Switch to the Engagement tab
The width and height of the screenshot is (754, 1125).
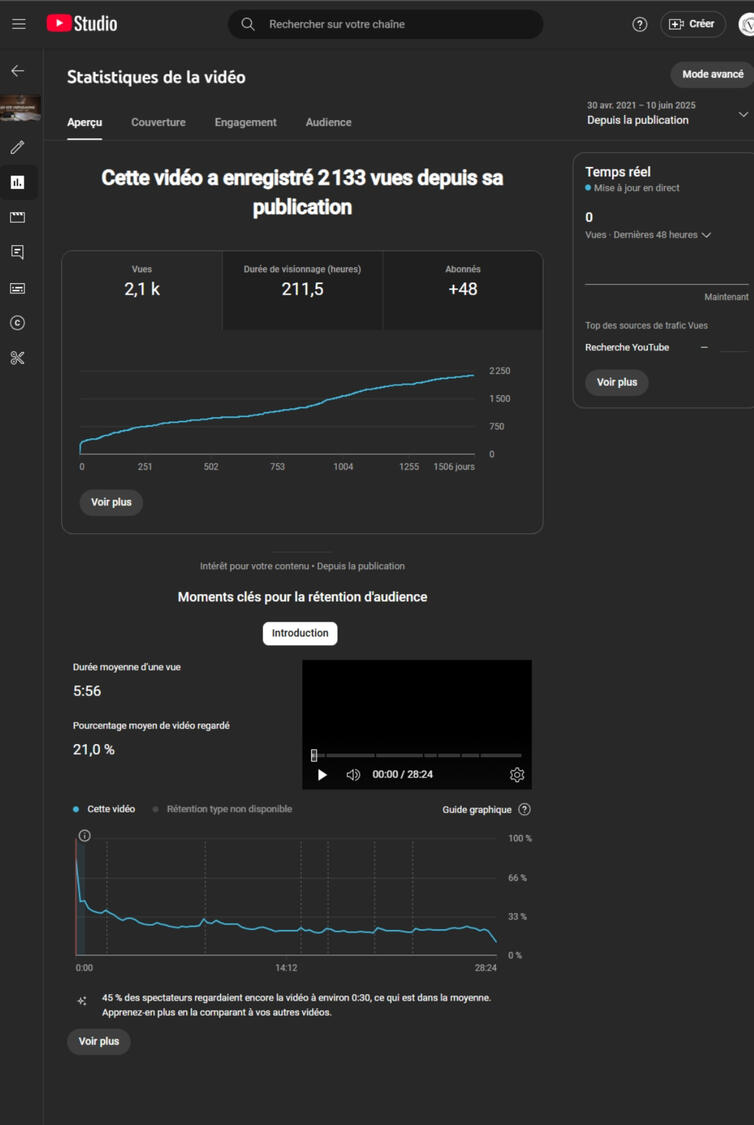click(245, 122)
